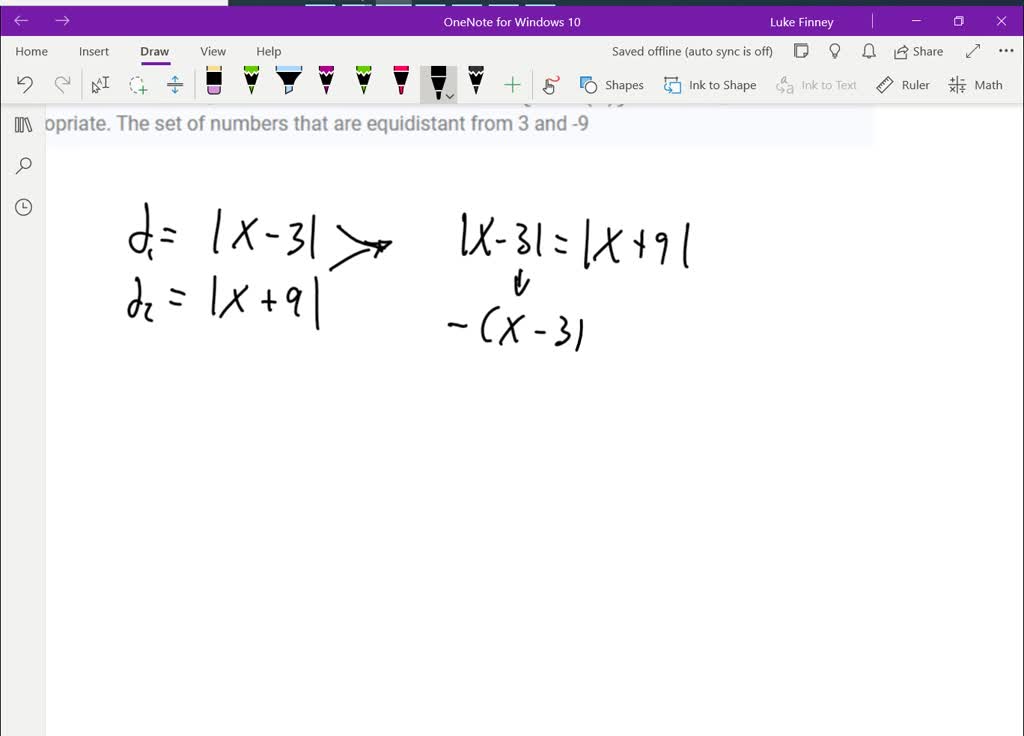Open the Math assistant
Viewport: 1024px width, 736px height.
(x=975, y=85)
